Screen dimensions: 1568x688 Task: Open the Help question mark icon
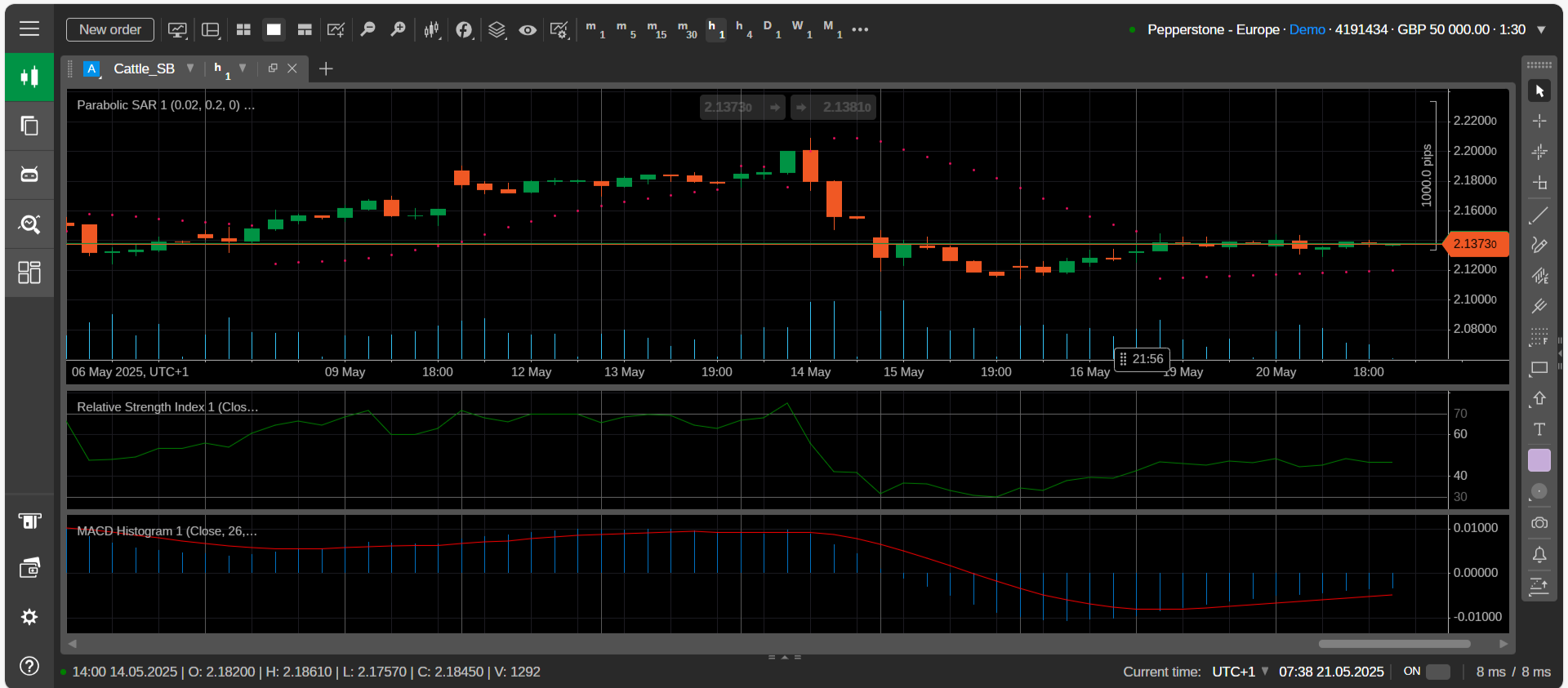tap(29, 666)
